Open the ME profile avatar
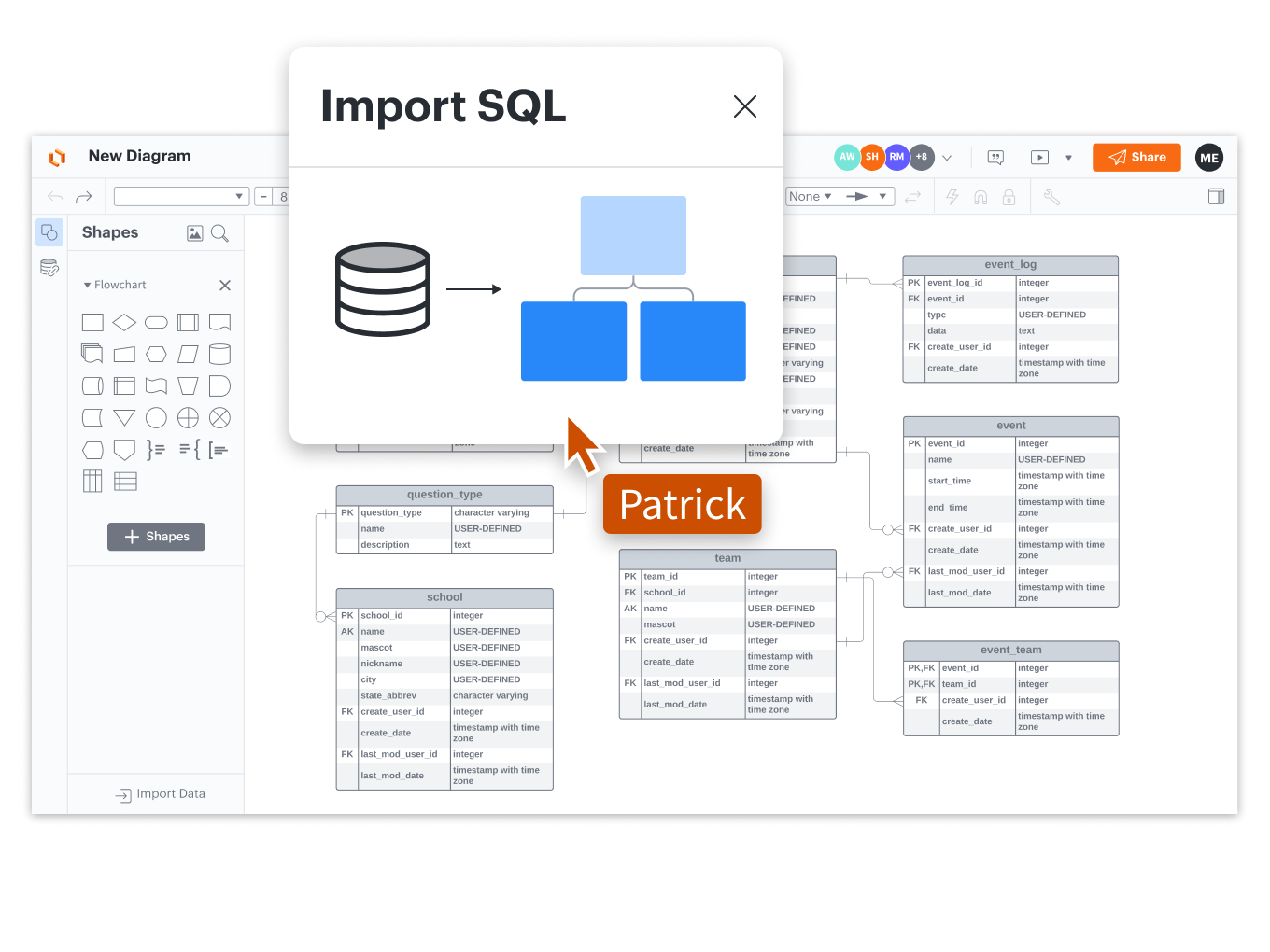The image size is (1270, 952). [x=1208, y=158]
